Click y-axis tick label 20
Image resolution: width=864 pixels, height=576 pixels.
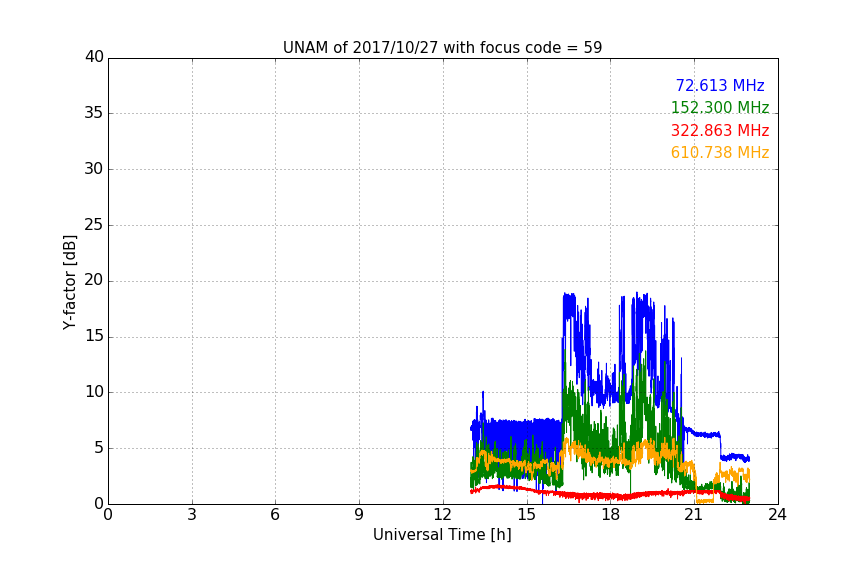[94, 280]
